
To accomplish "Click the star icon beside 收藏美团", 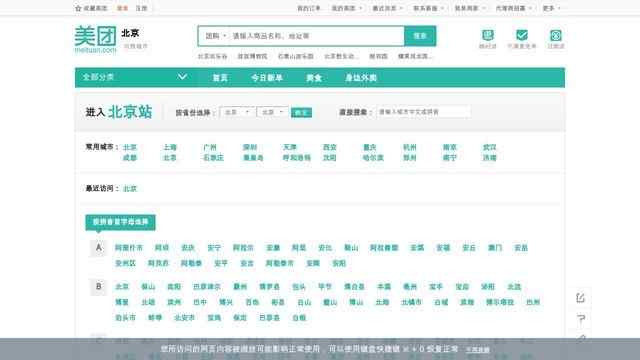I will 78,8.
